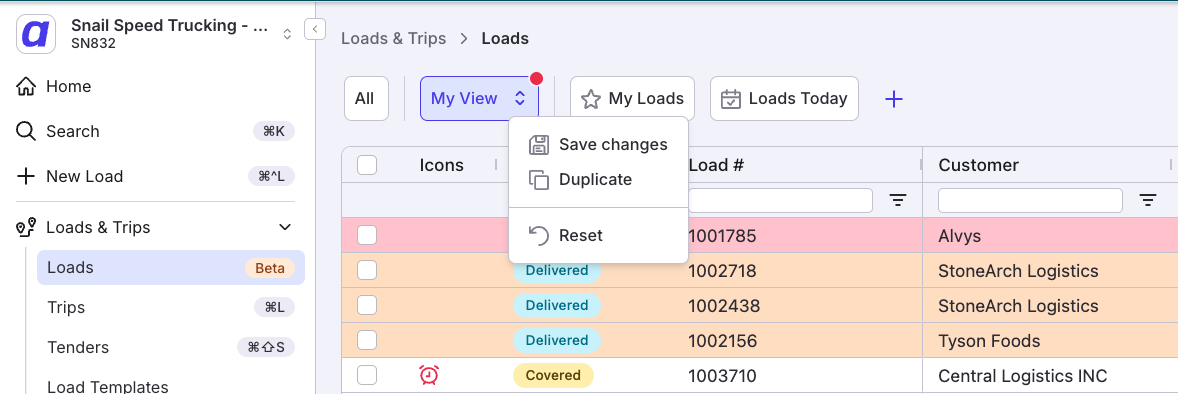Click the Delivered badge for load 1002156
Viewport: 1178px width, 394px height.
557,340
